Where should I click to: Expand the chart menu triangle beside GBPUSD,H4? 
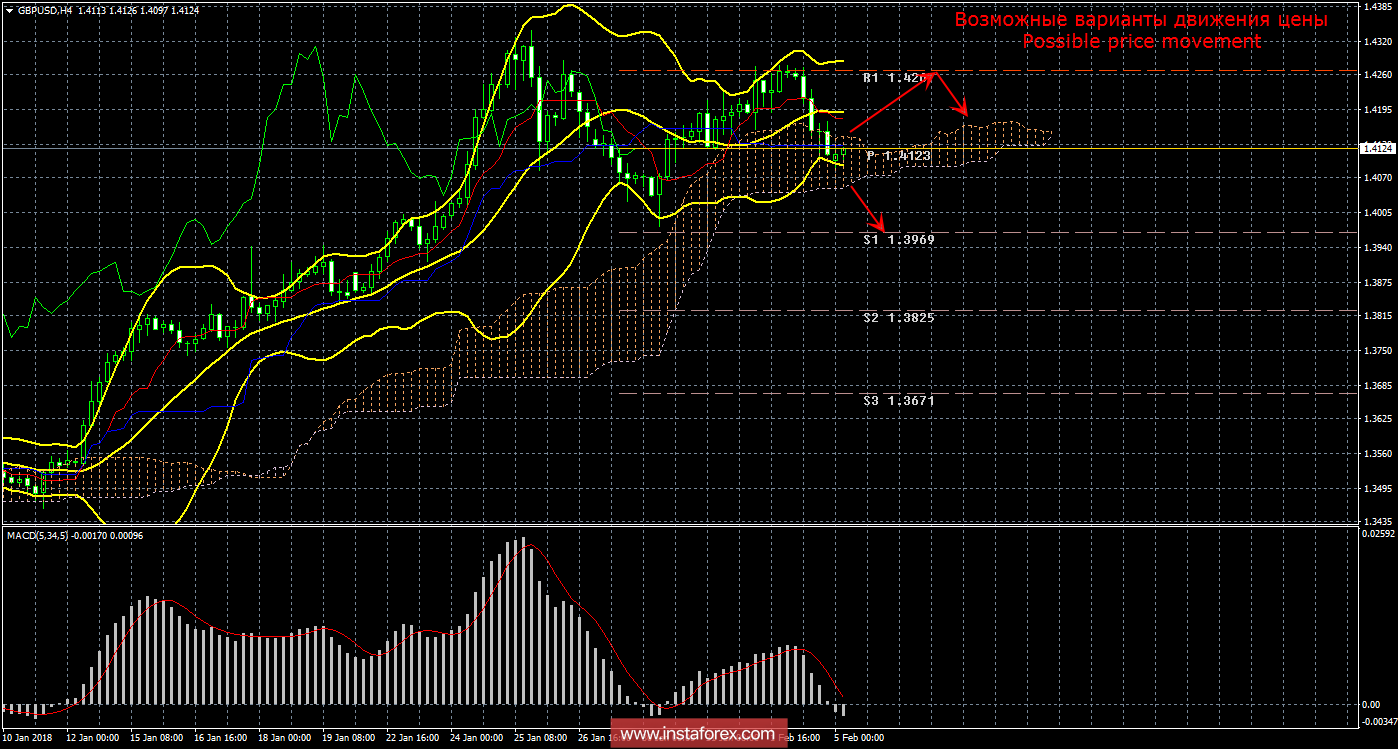pyautogui.click(x=9, y=9)
